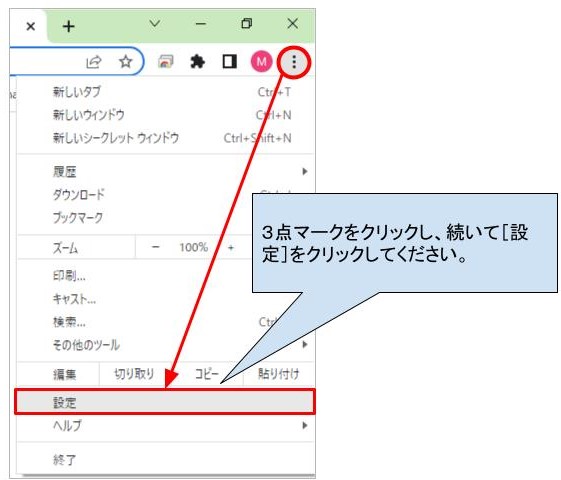561x480 pixels.
Task: Choose 終了 to quit Chrome
Action: click(166, 459)
